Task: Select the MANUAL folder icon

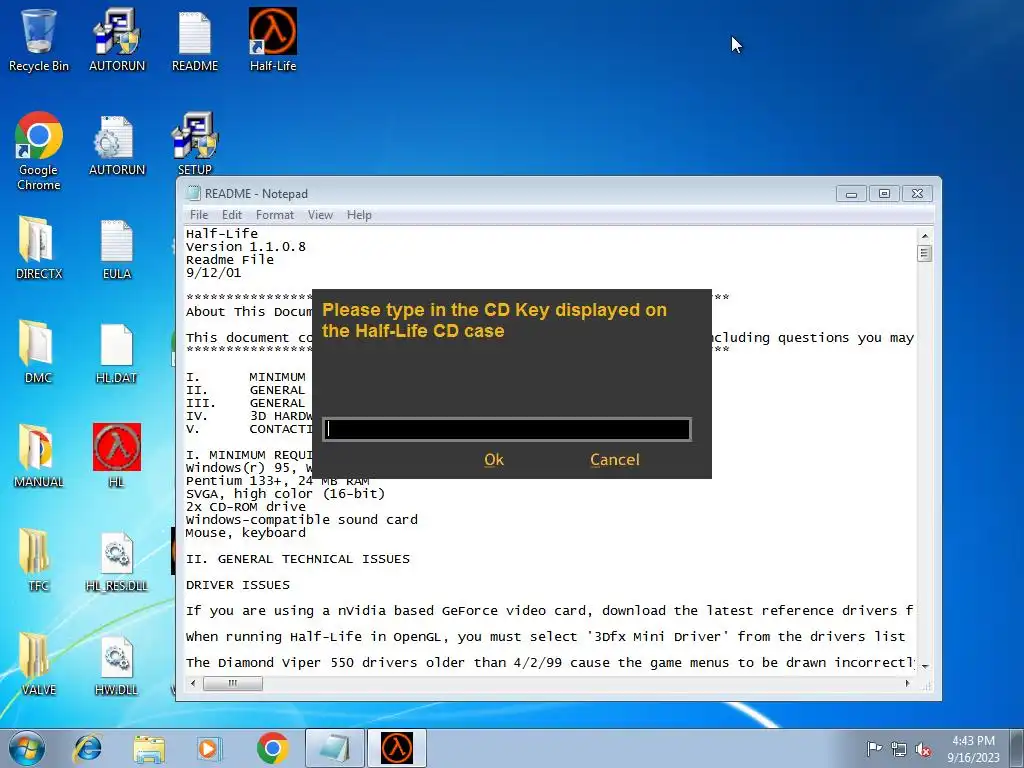Action: [x=39, y=457]
